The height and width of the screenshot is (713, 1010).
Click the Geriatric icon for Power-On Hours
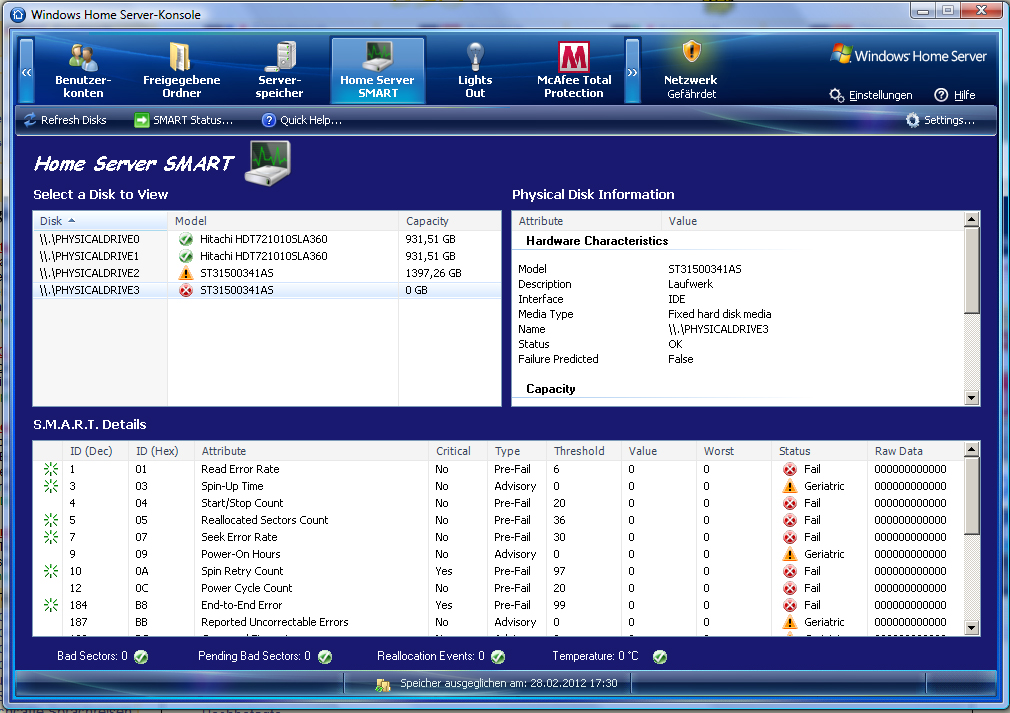(x=790, y=554)
